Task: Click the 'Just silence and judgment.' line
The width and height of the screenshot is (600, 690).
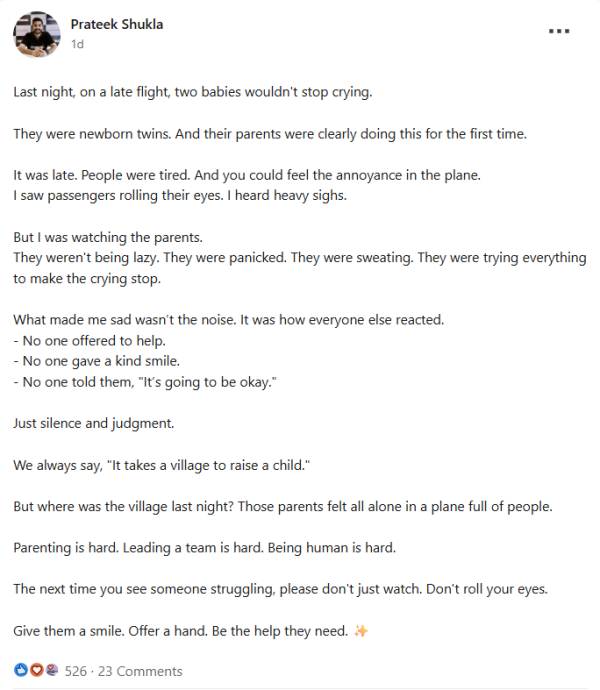Action: 94,423
